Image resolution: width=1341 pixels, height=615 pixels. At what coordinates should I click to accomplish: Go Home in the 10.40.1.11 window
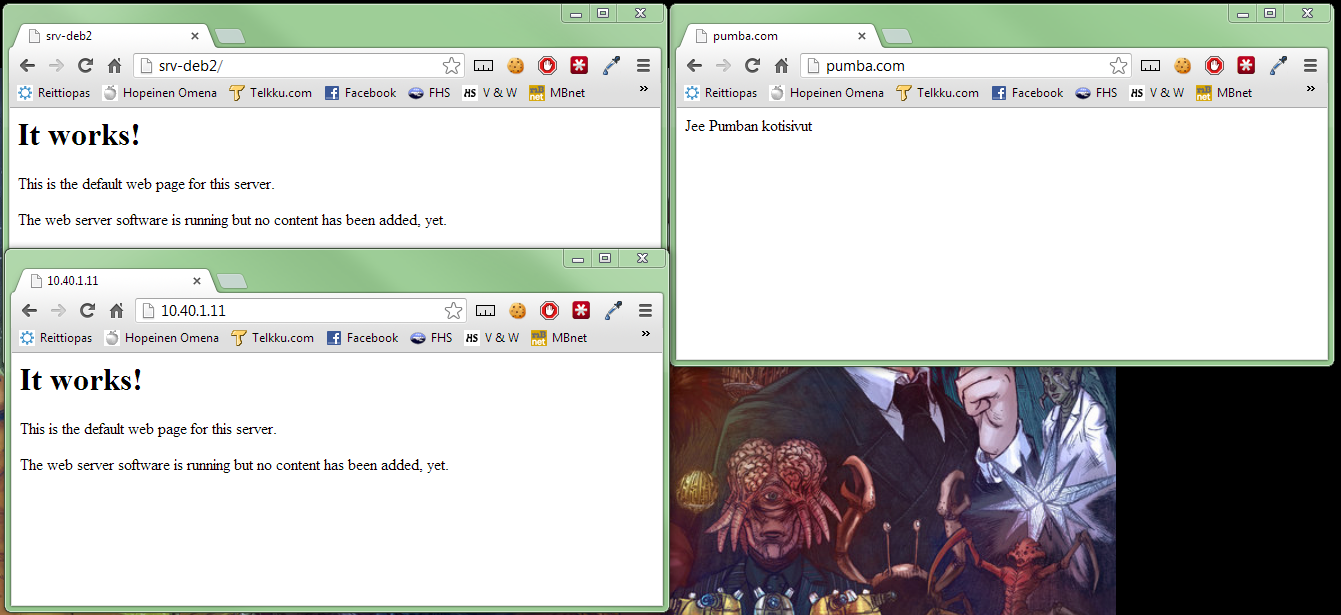point(116,311)
